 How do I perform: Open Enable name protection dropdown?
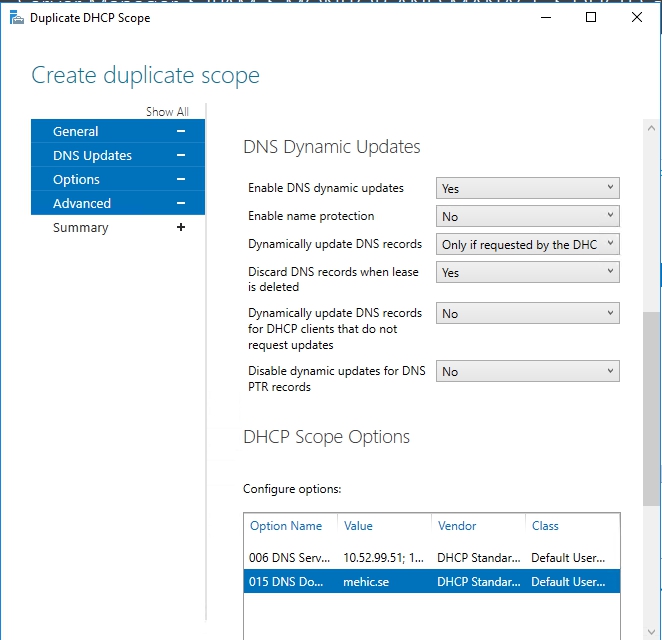[529, 216]
